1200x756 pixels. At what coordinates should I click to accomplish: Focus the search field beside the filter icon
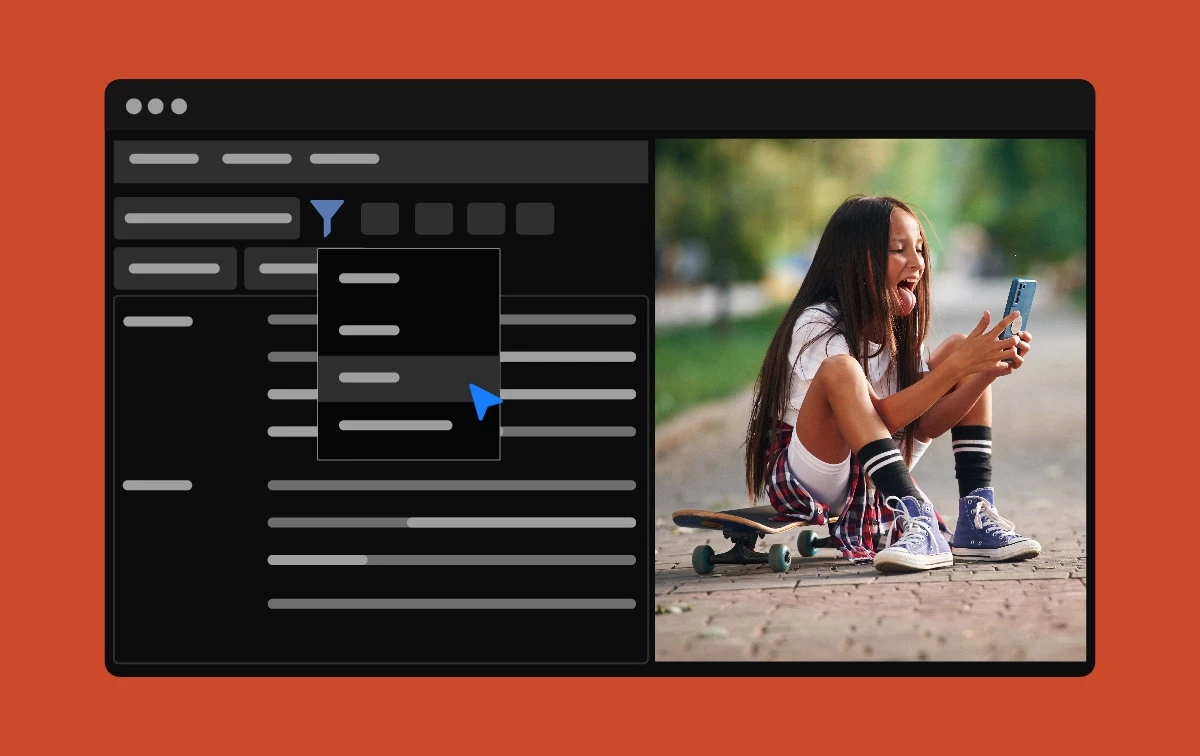tap(207, 218)
